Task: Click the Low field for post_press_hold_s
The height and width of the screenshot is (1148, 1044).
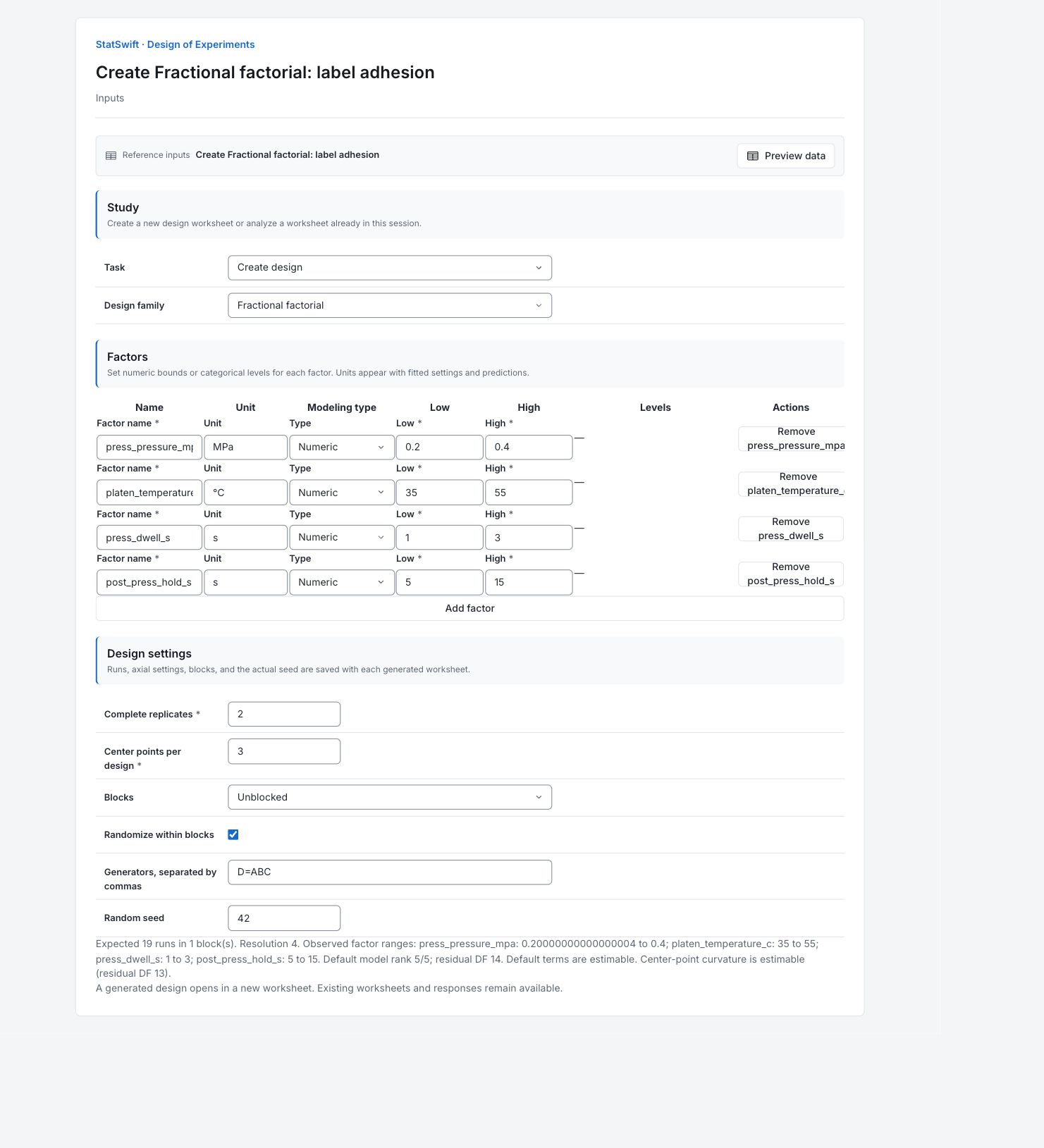Action: click(x=440, y=583)
